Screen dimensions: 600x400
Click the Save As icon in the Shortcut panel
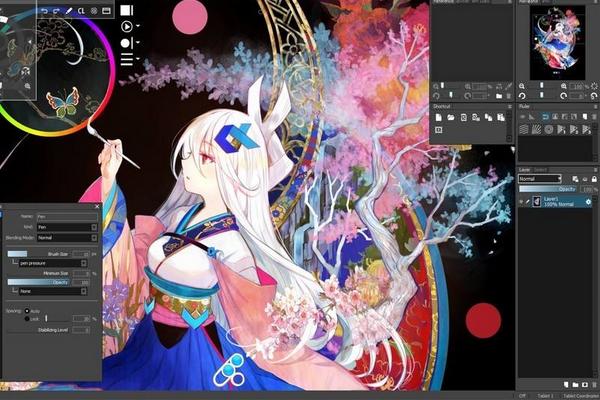coord(476,118)
